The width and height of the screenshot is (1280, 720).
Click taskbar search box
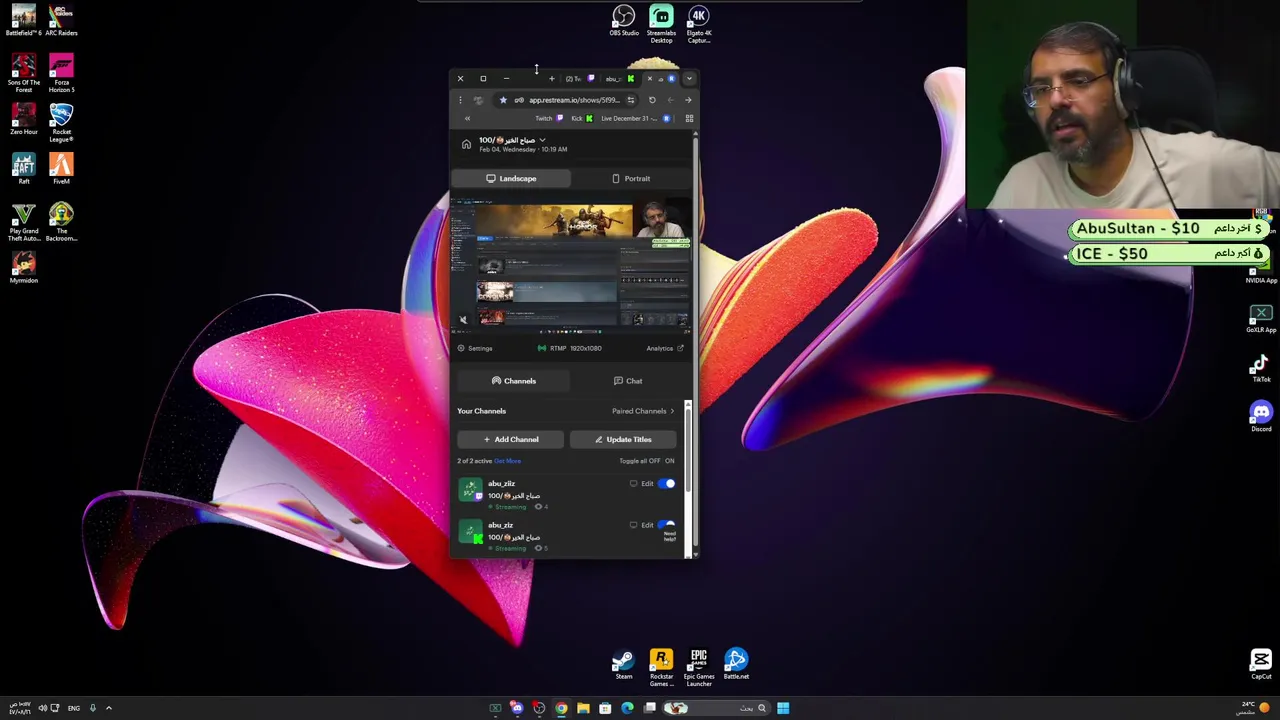click(x=715, y=708)
